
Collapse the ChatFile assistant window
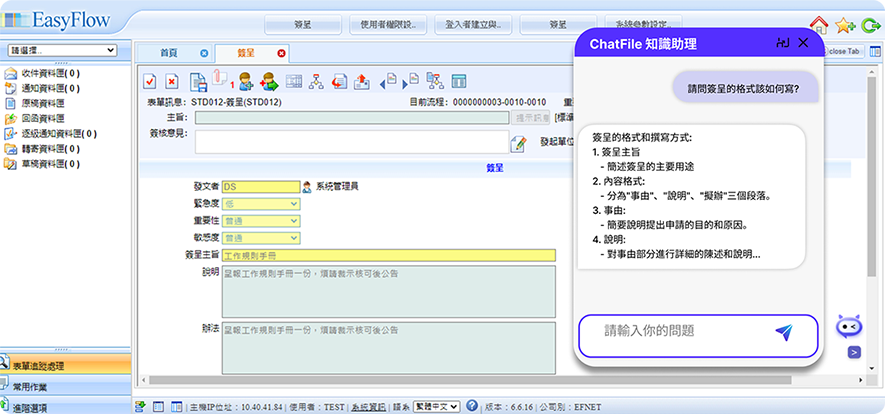click(782, 44)
